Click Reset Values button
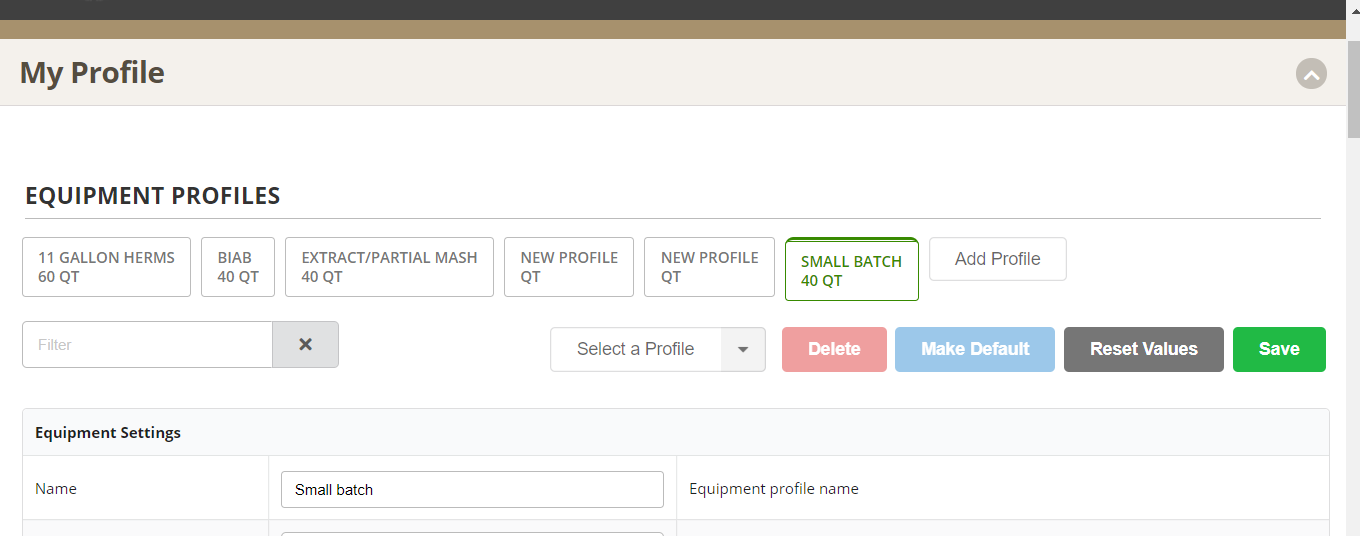 [1144, 349]
